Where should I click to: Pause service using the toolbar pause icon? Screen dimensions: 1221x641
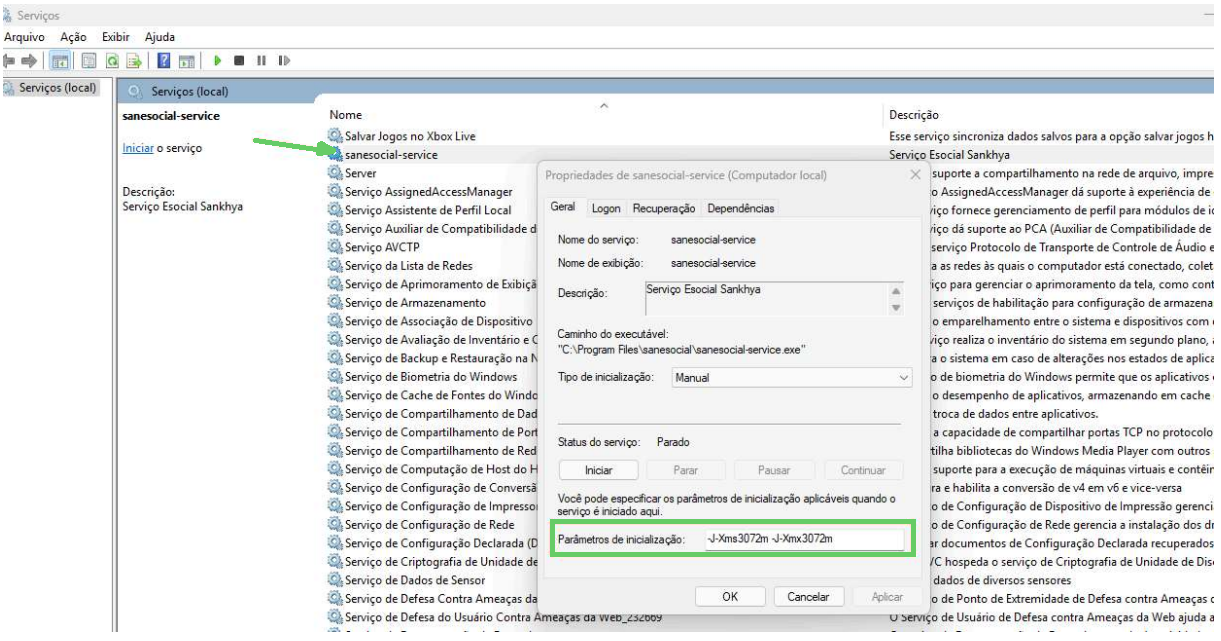coord(262,61)
